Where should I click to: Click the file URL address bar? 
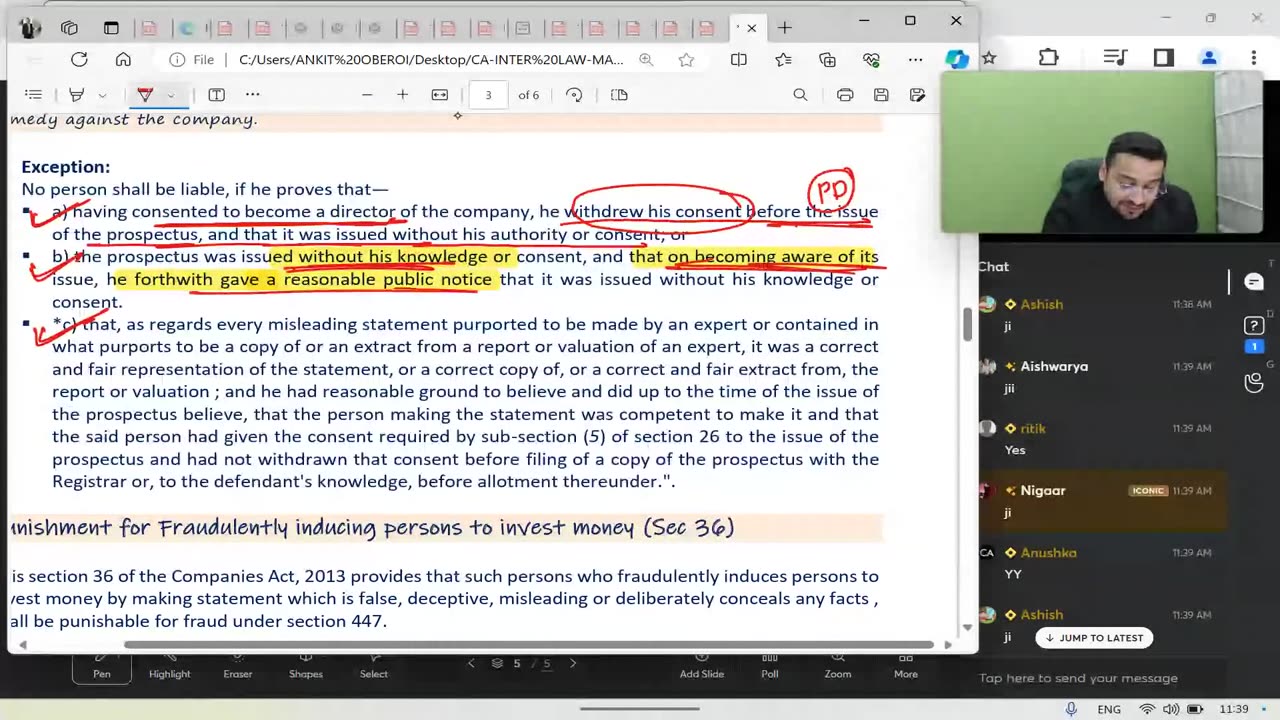(x=430, y=60)
